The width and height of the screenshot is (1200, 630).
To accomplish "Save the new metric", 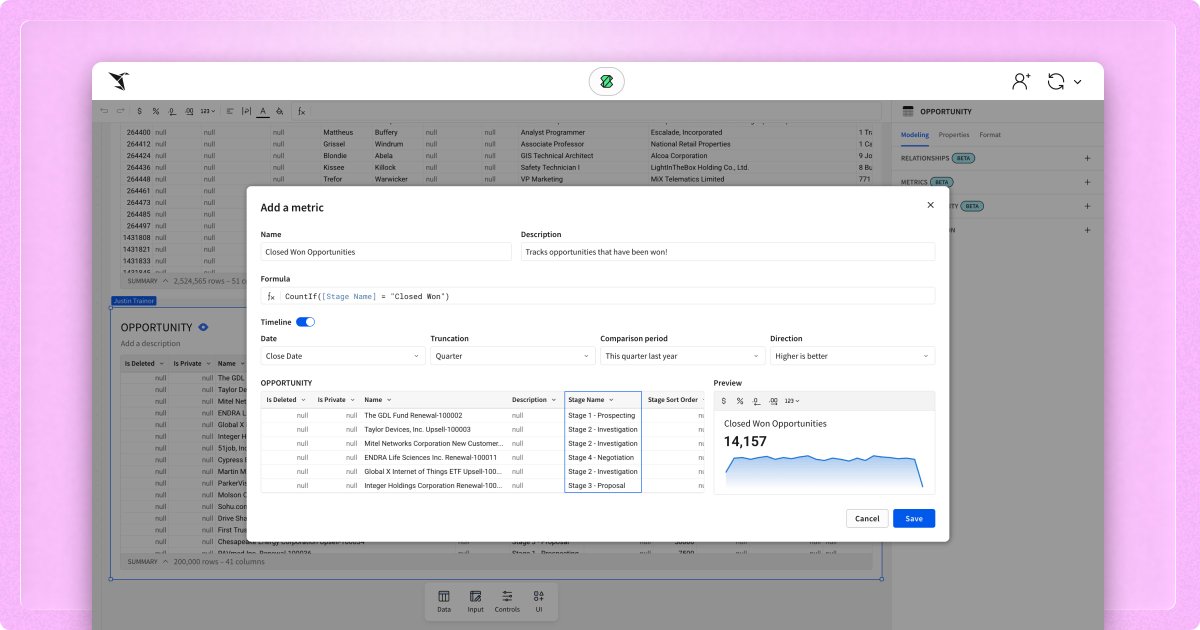I will coord(914,518).
